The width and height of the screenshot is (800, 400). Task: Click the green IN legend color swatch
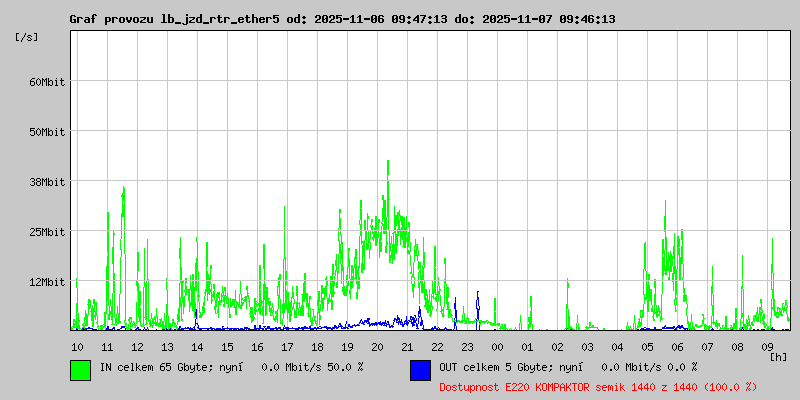tap(80, 369)
